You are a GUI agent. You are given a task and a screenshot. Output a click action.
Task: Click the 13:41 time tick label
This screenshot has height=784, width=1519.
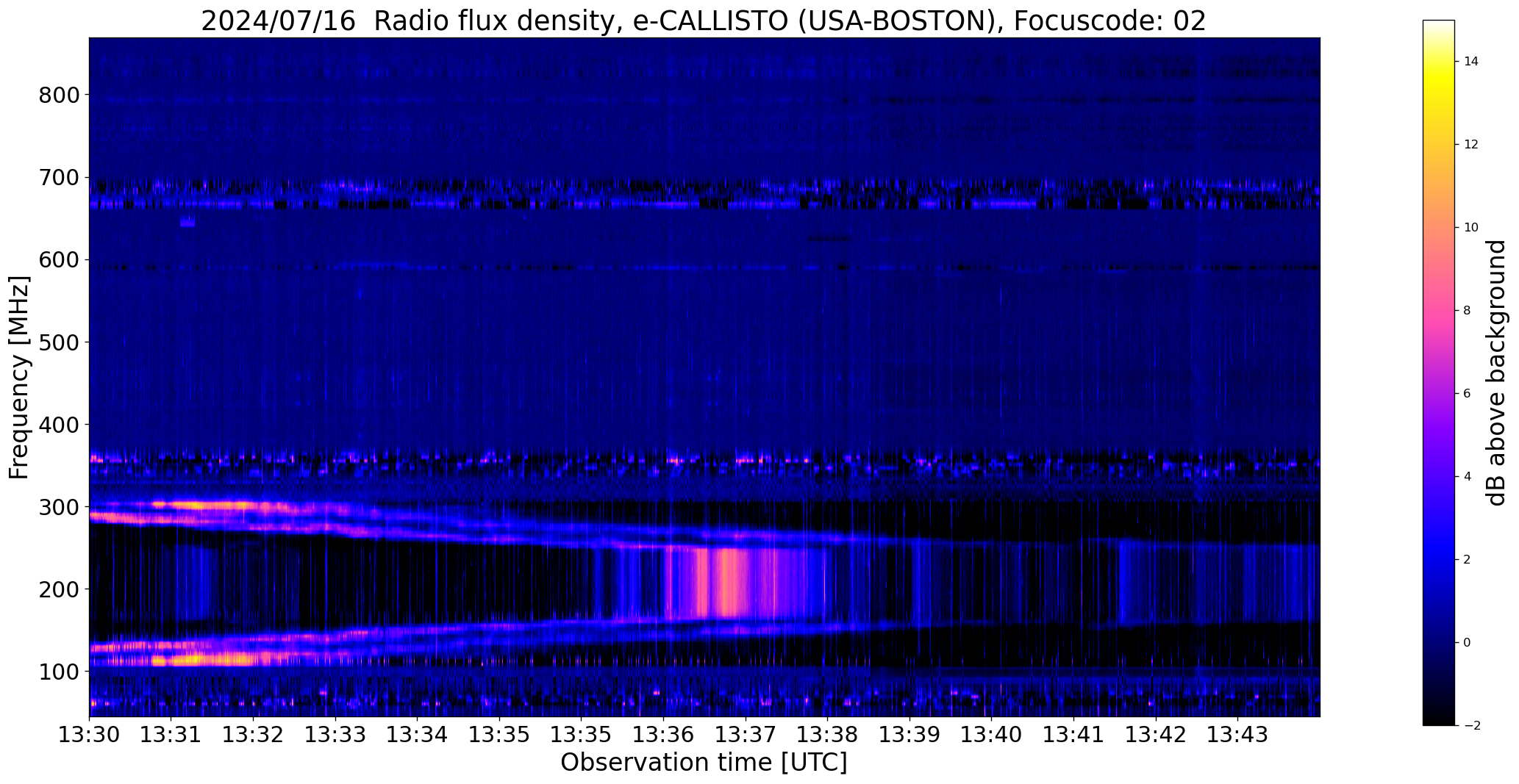1074,735
